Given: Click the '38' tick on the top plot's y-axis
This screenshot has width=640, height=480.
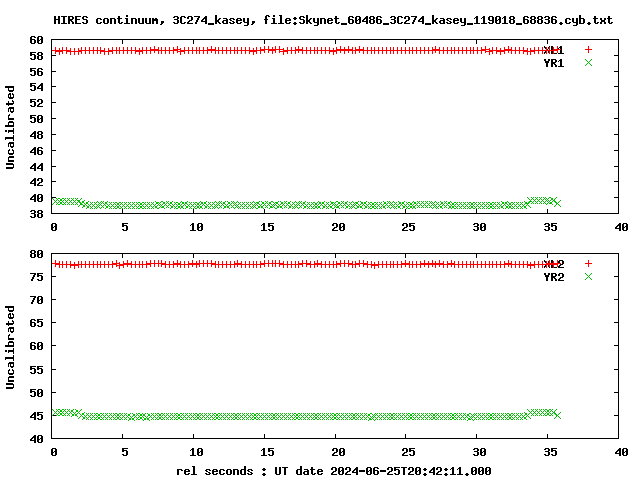Looking at the screenshot, I should click(36, 213).
